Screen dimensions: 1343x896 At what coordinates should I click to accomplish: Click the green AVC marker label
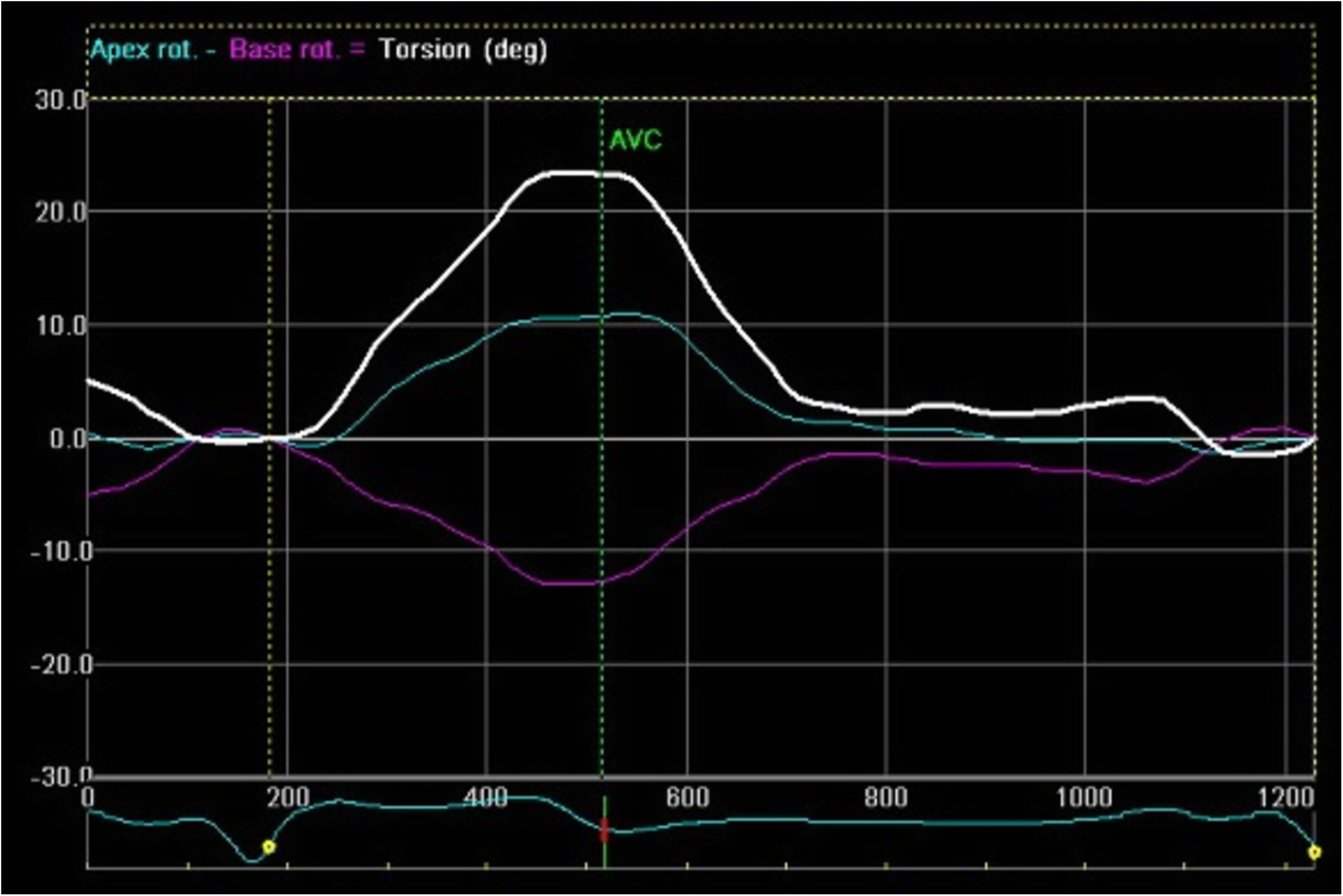tap(635, 141)
